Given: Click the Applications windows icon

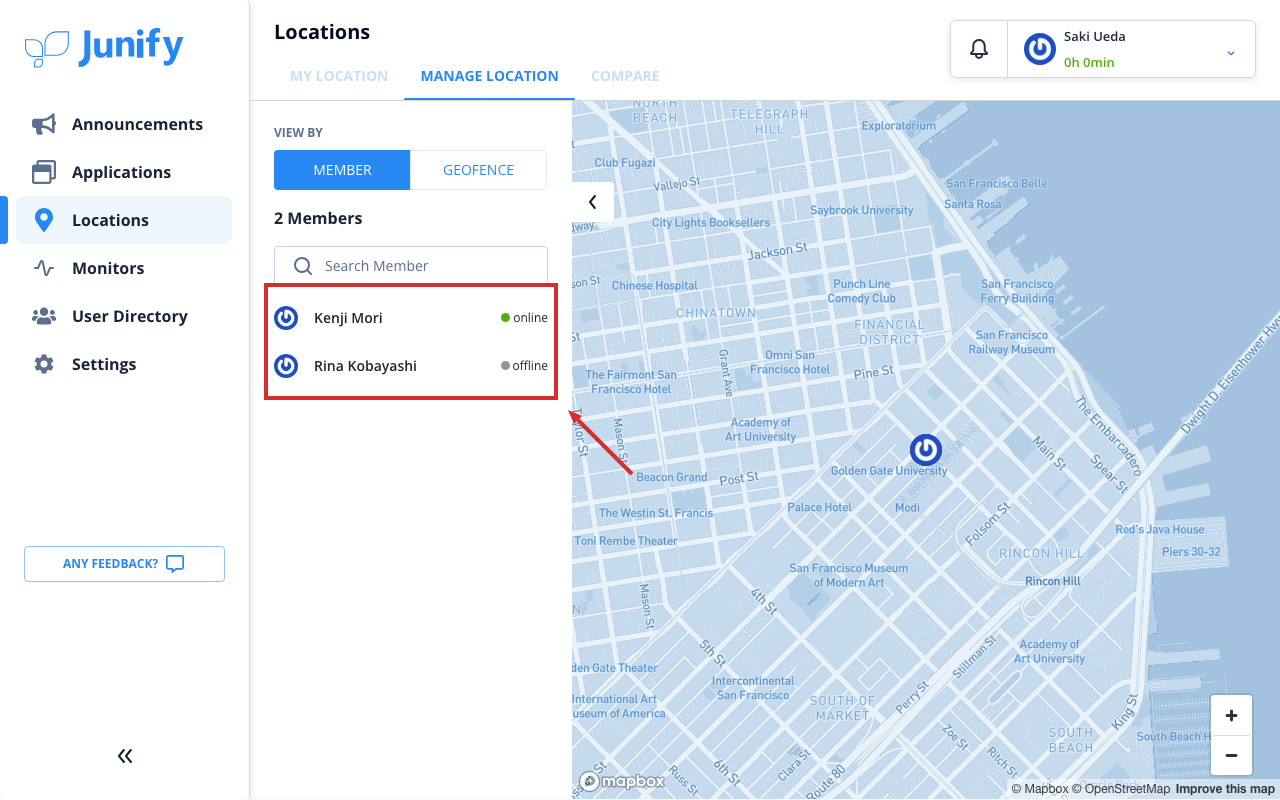Looking at the screenshot, I should tap(44, 172).
